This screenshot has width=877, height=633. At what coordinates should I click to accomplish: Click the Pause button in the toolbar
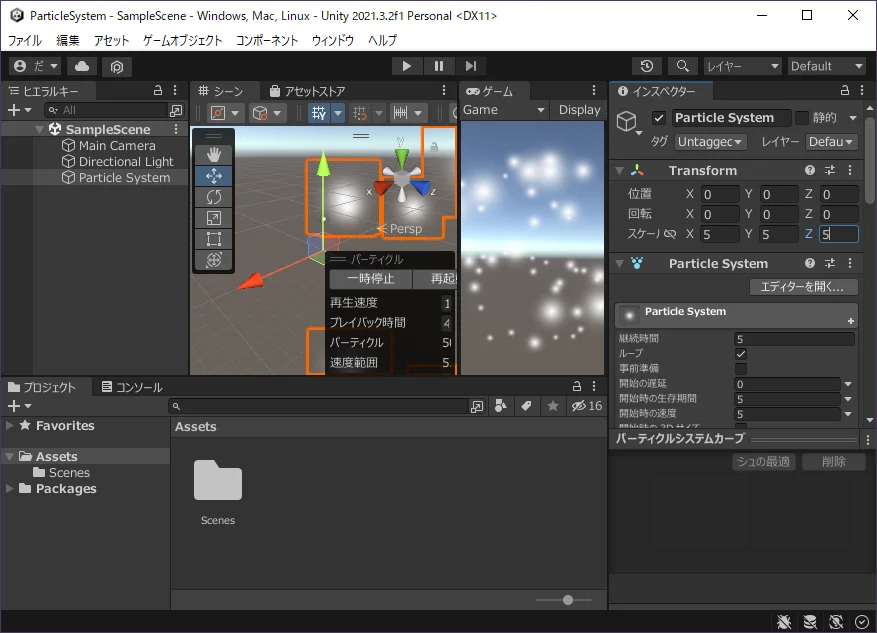(x=438, y=66)
